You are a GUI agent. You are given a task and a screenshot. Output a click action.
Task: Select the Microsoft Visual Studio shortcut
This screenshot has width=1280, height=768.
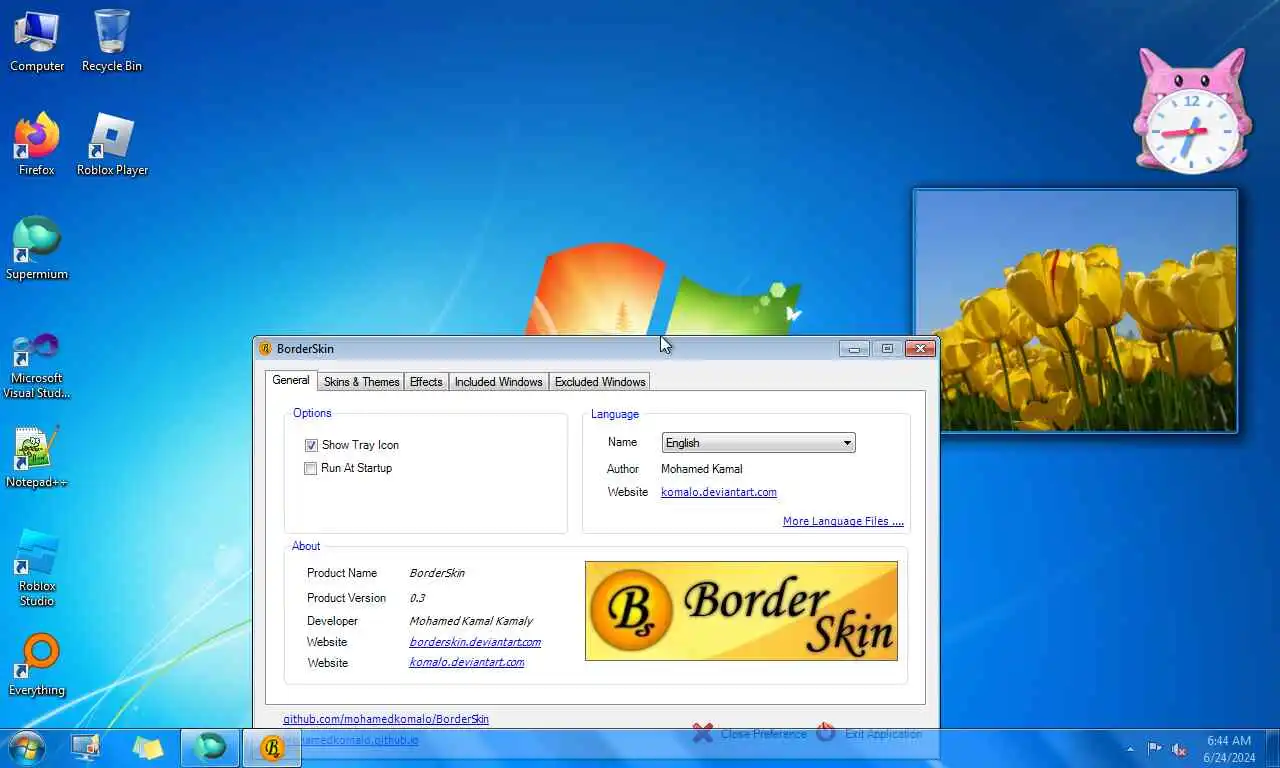point(37,366)
